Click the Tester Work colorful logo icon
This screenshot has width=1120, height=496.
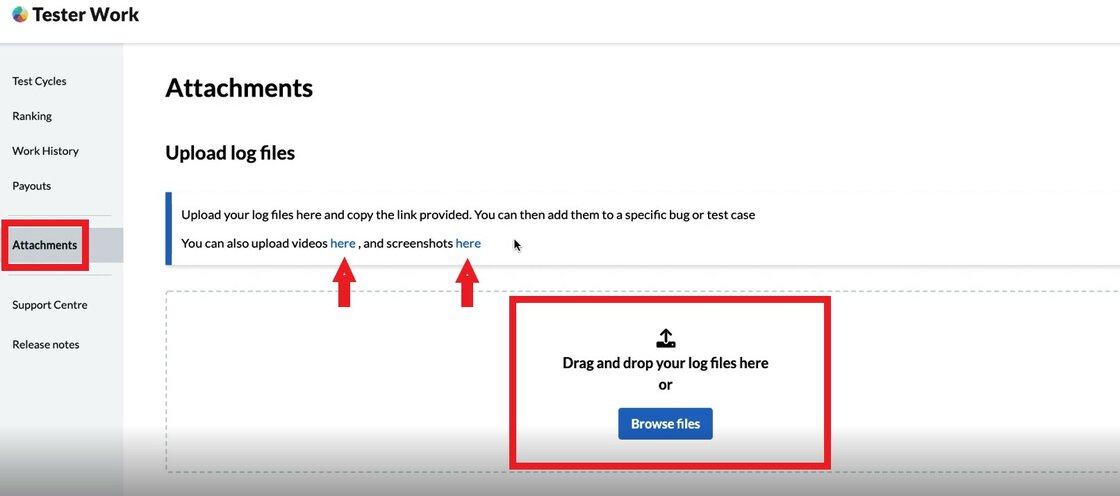pos(19,15)
